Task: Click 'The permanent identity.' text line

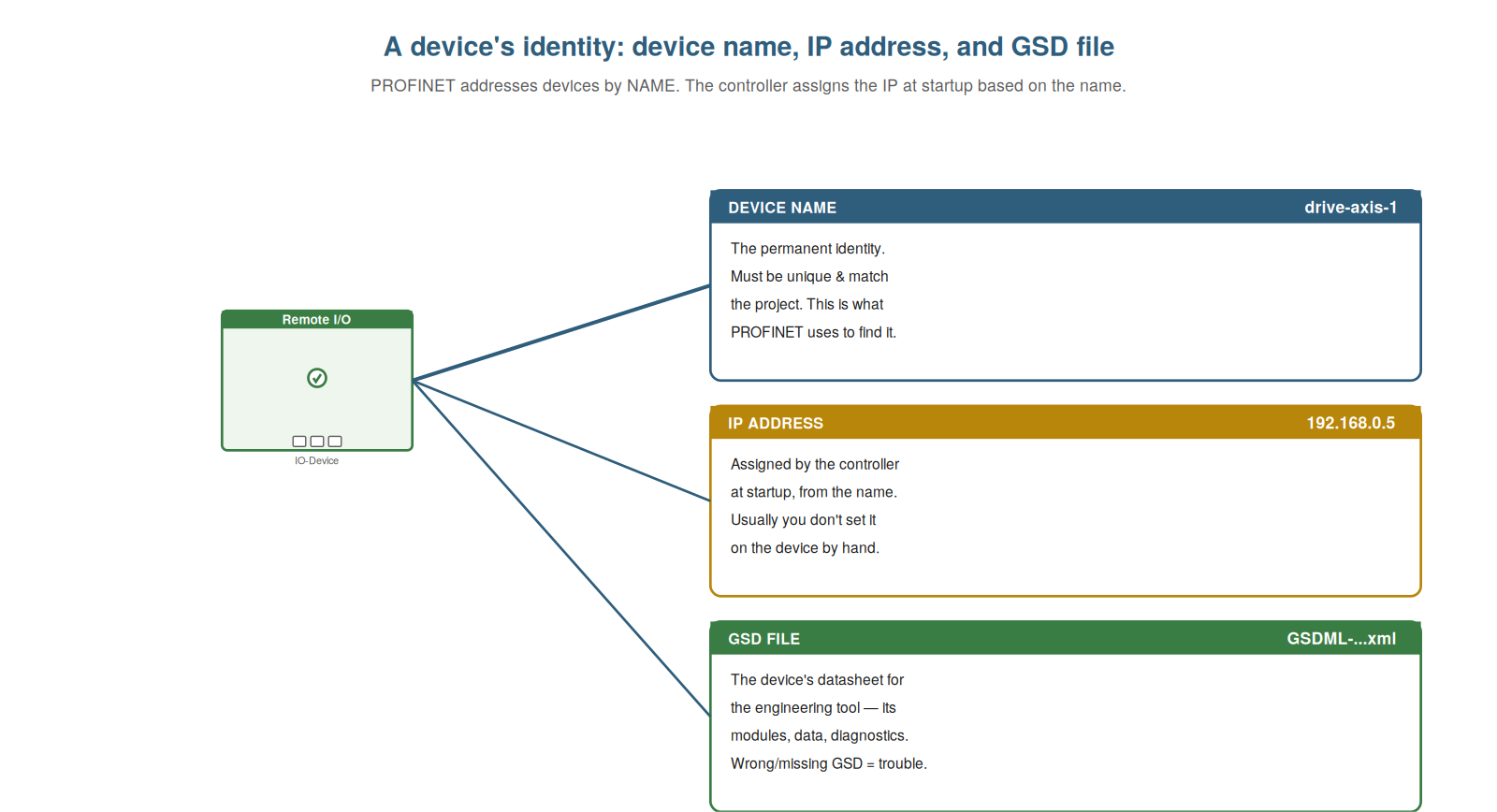Action: tap(807, 249)
